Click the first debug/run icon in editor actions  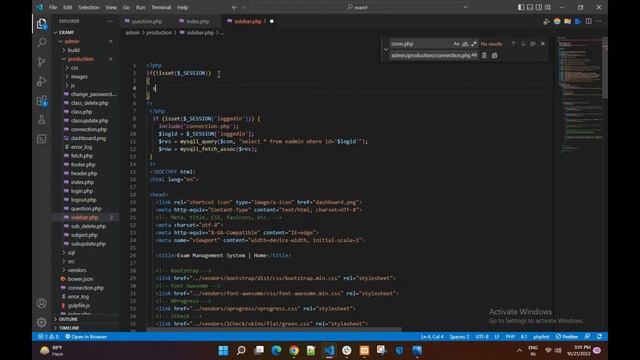point(547,21)
